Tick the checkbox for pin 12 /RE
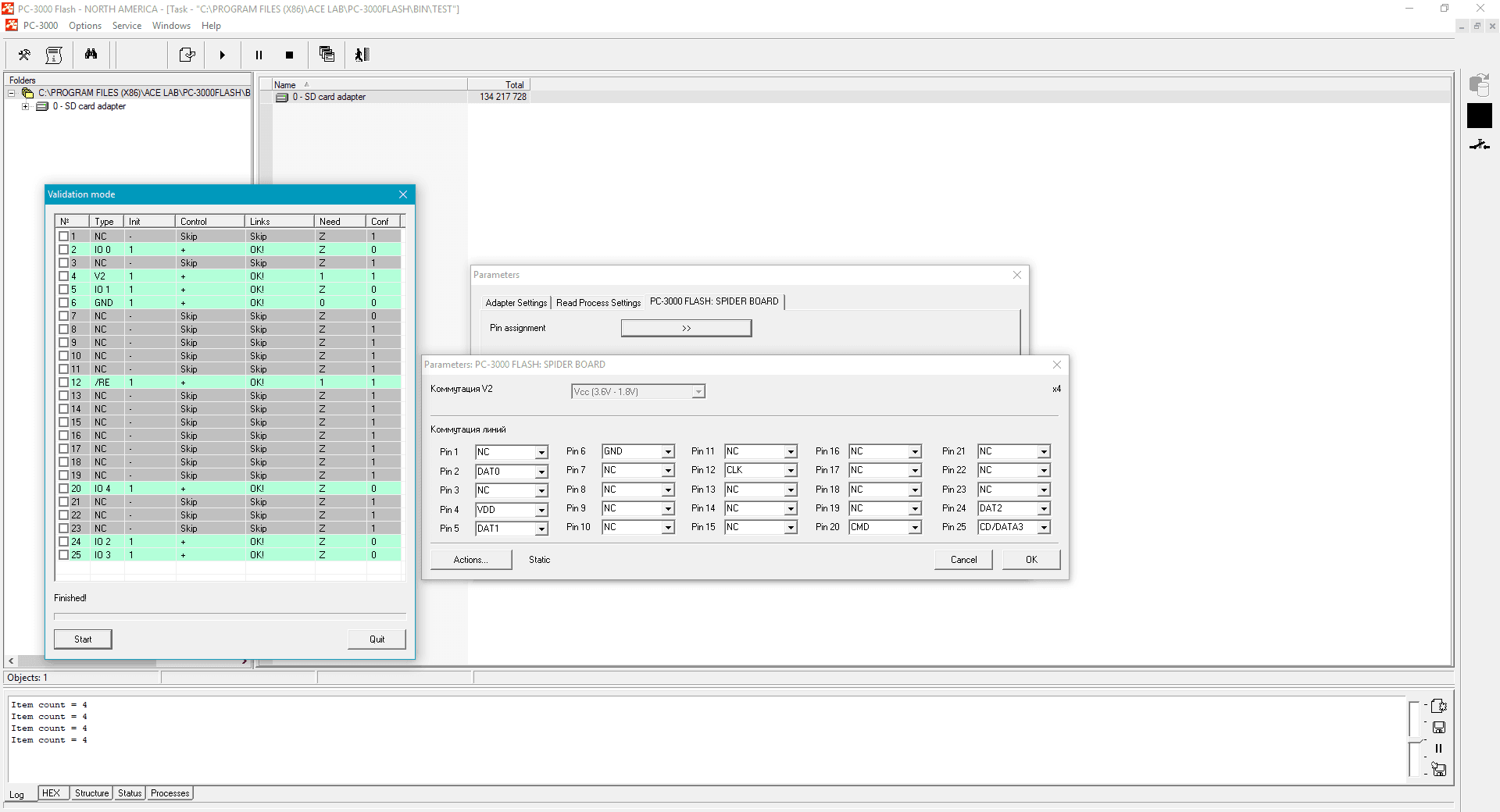Image resolution: width=1500 pixels, height=812 pixels. coord(64,382)
